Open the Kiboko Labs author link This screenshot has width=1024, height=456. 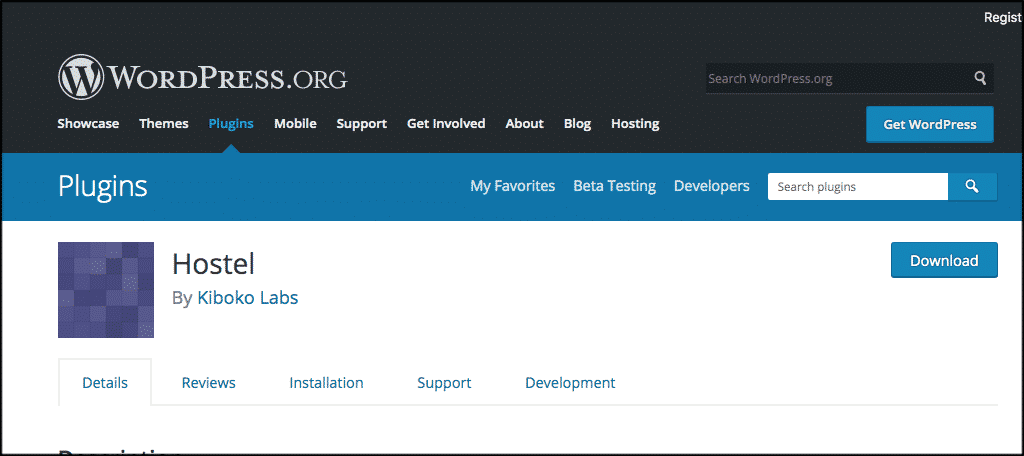click(248, 299)
